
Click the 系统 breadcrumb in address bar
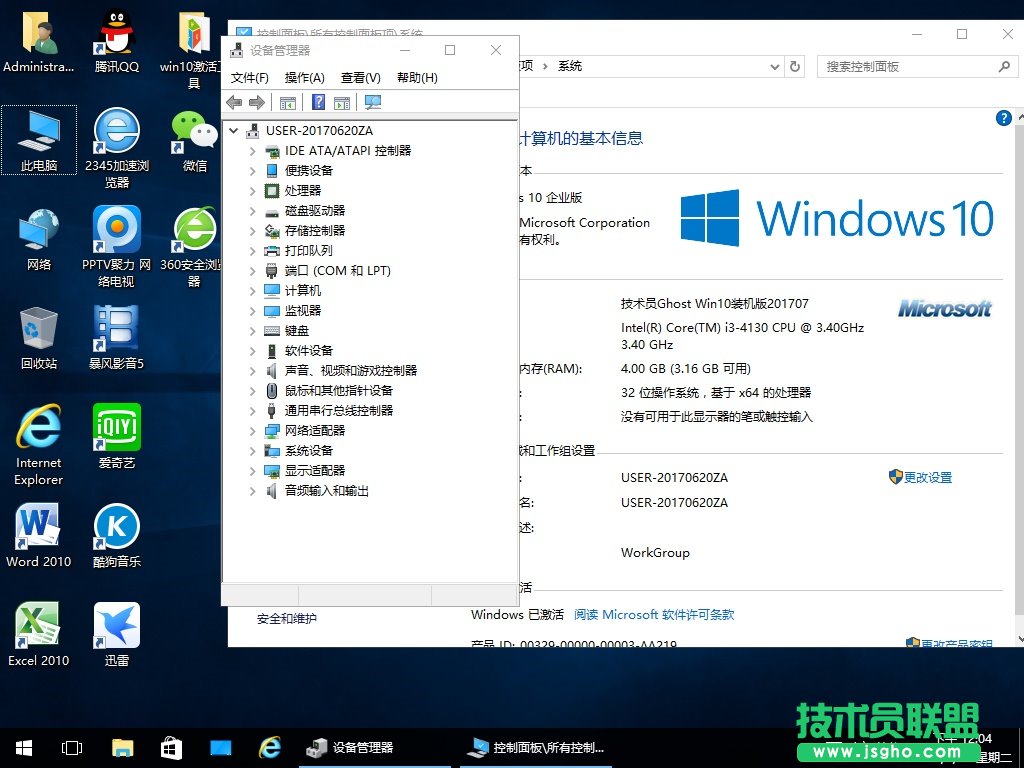[x=569, y=66]
